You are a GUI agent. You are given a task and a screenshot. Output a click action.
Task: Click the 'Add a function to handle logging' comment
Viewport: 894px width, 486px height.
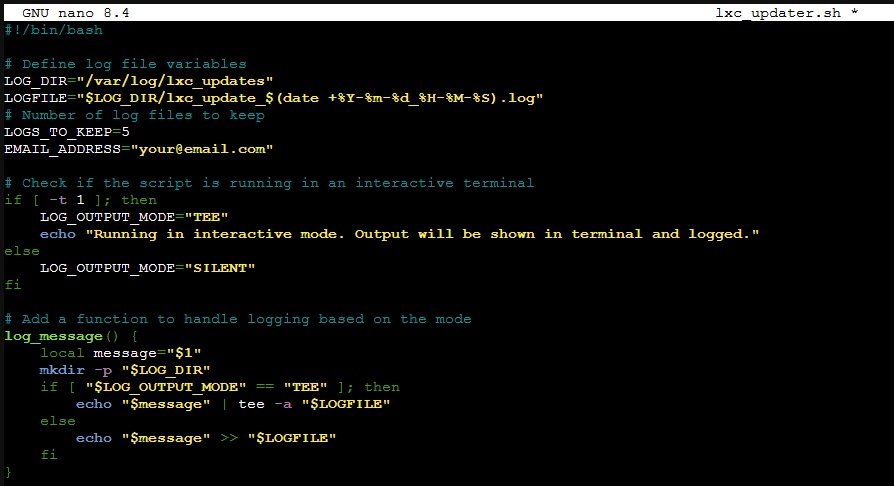[x=237, y=319]
